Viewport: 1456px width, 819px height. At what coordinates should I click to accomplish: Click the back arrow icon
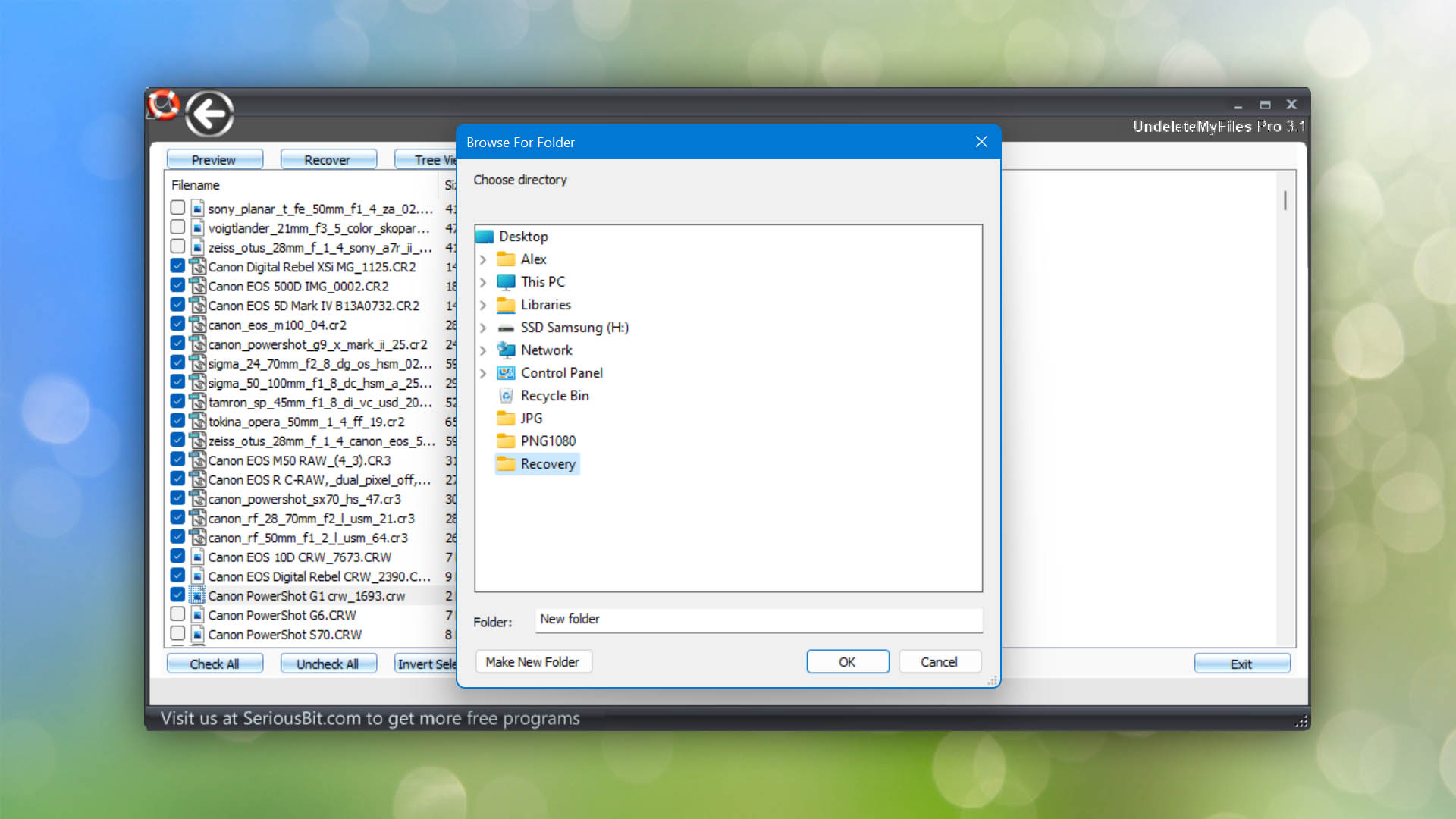[209, 114]
